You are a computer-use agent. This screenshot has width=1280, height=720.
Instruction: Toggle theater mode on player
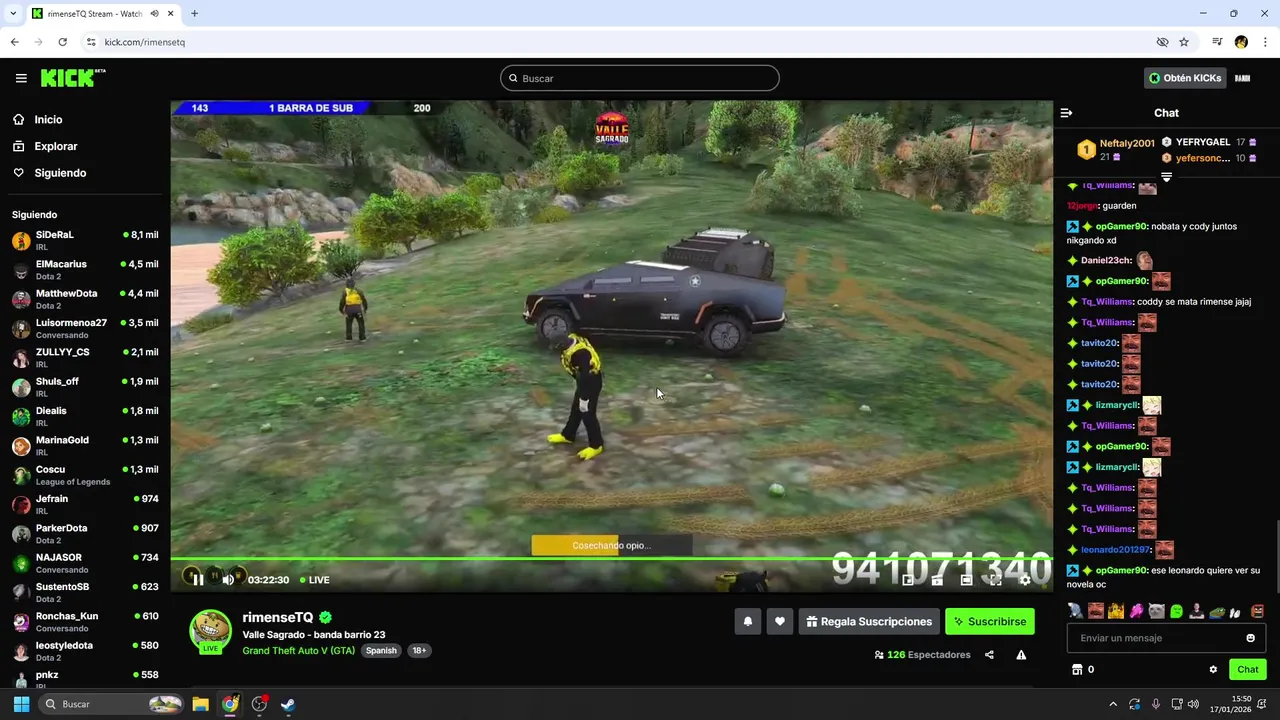point(966,580)
